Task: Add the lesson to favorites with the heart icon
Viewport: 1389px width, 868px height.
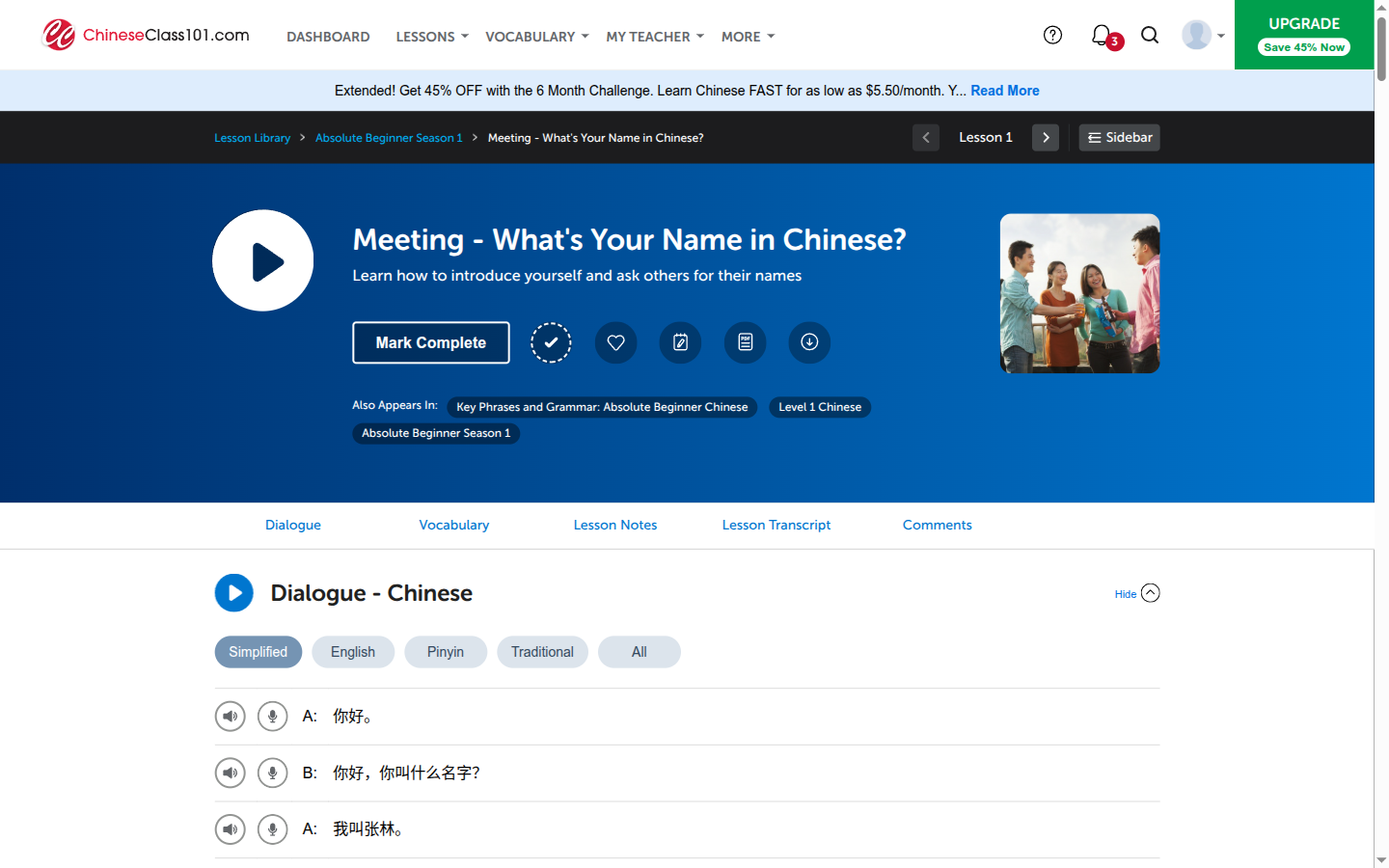Action: click(615, 342)
